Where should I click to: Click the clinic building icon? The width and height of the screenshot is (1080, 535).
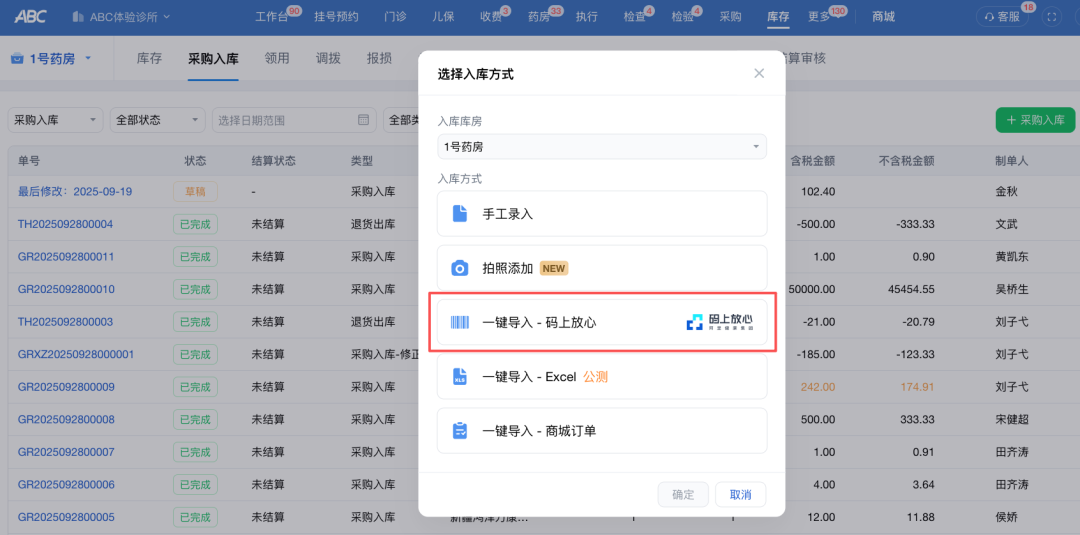click(79, 17)
